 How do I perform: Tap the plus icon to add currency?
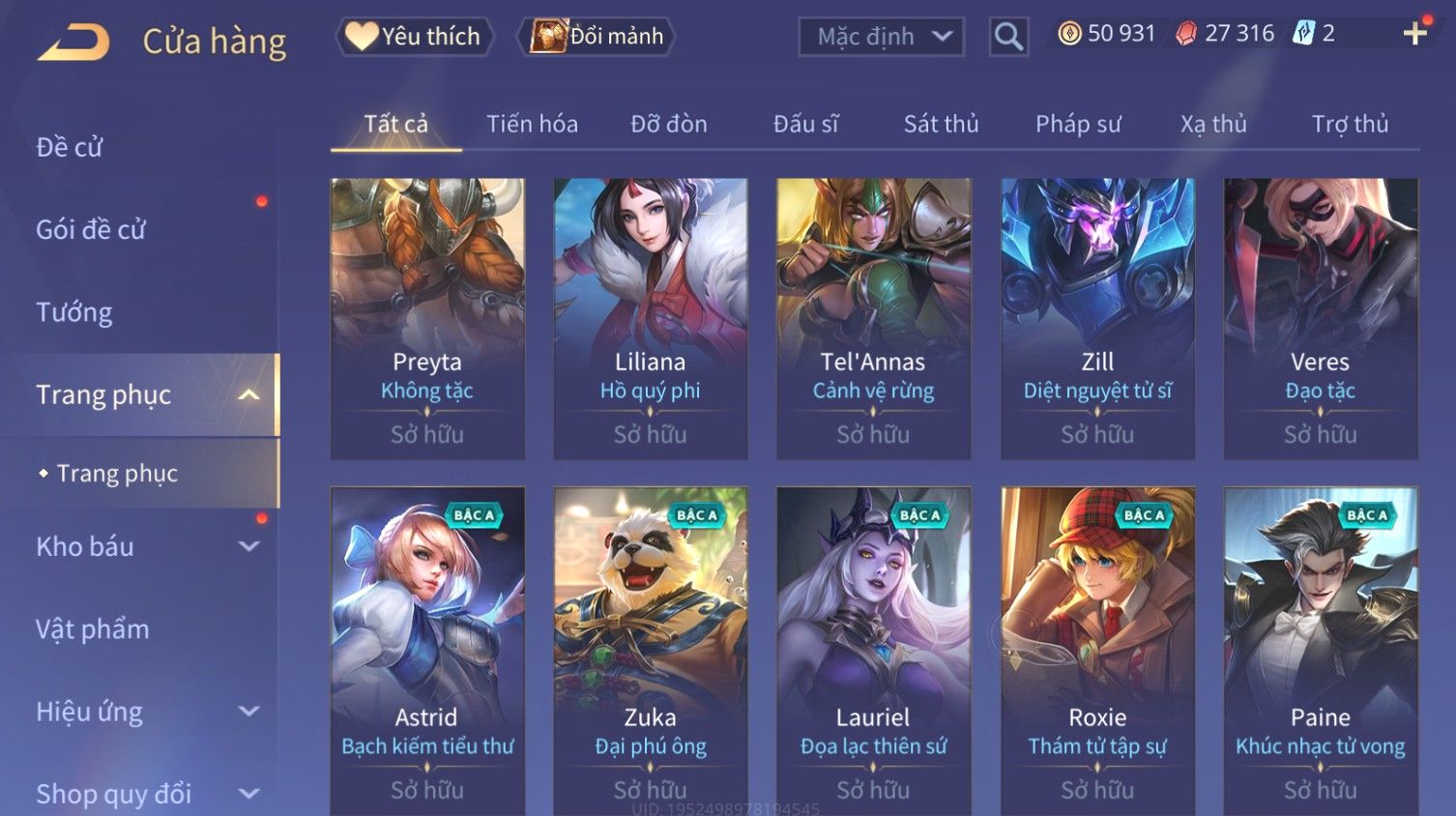pos(1415,34)
